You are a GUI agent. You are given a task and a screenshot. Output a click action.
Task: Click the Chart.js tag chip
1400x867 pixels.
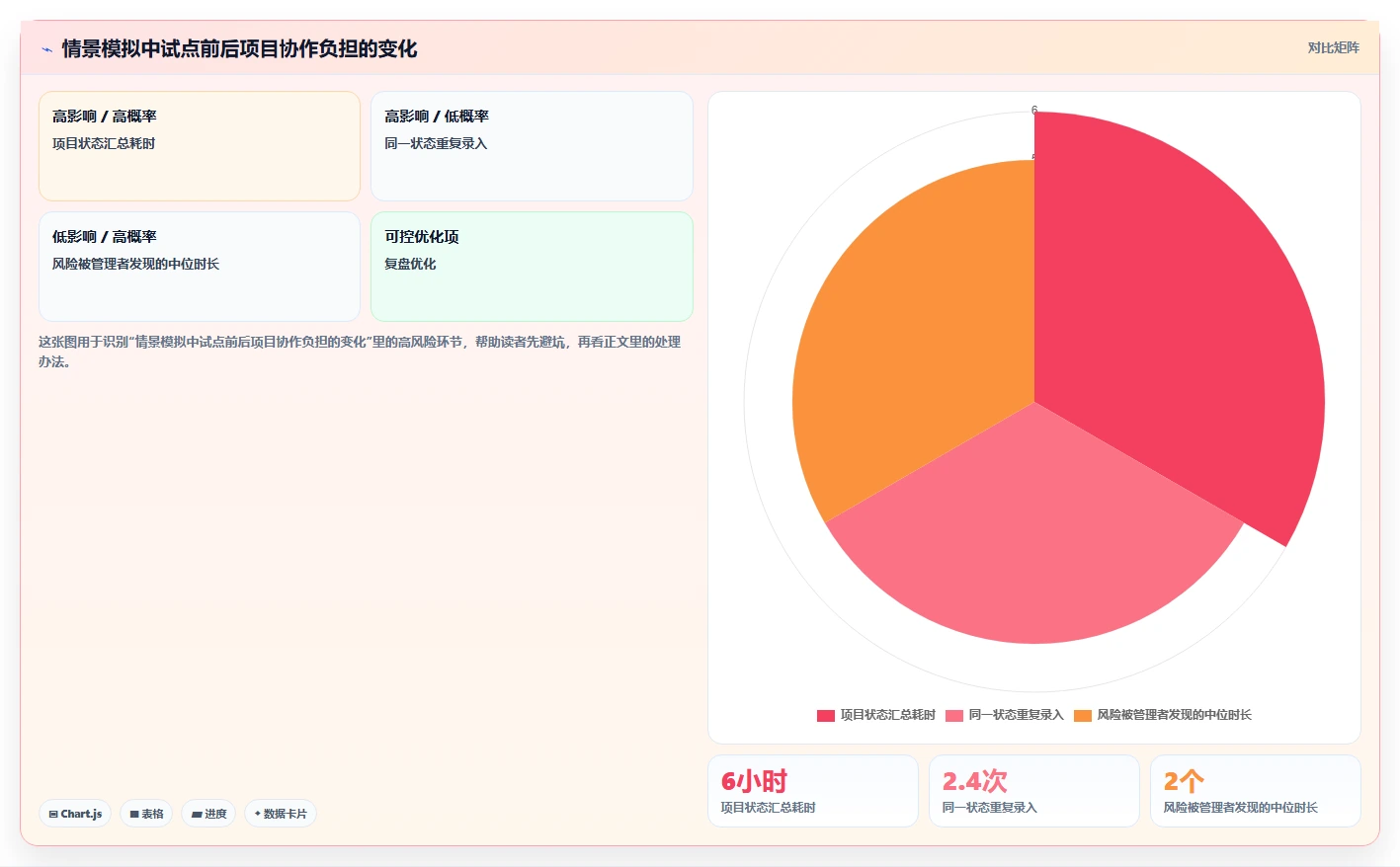click(75, 814)
